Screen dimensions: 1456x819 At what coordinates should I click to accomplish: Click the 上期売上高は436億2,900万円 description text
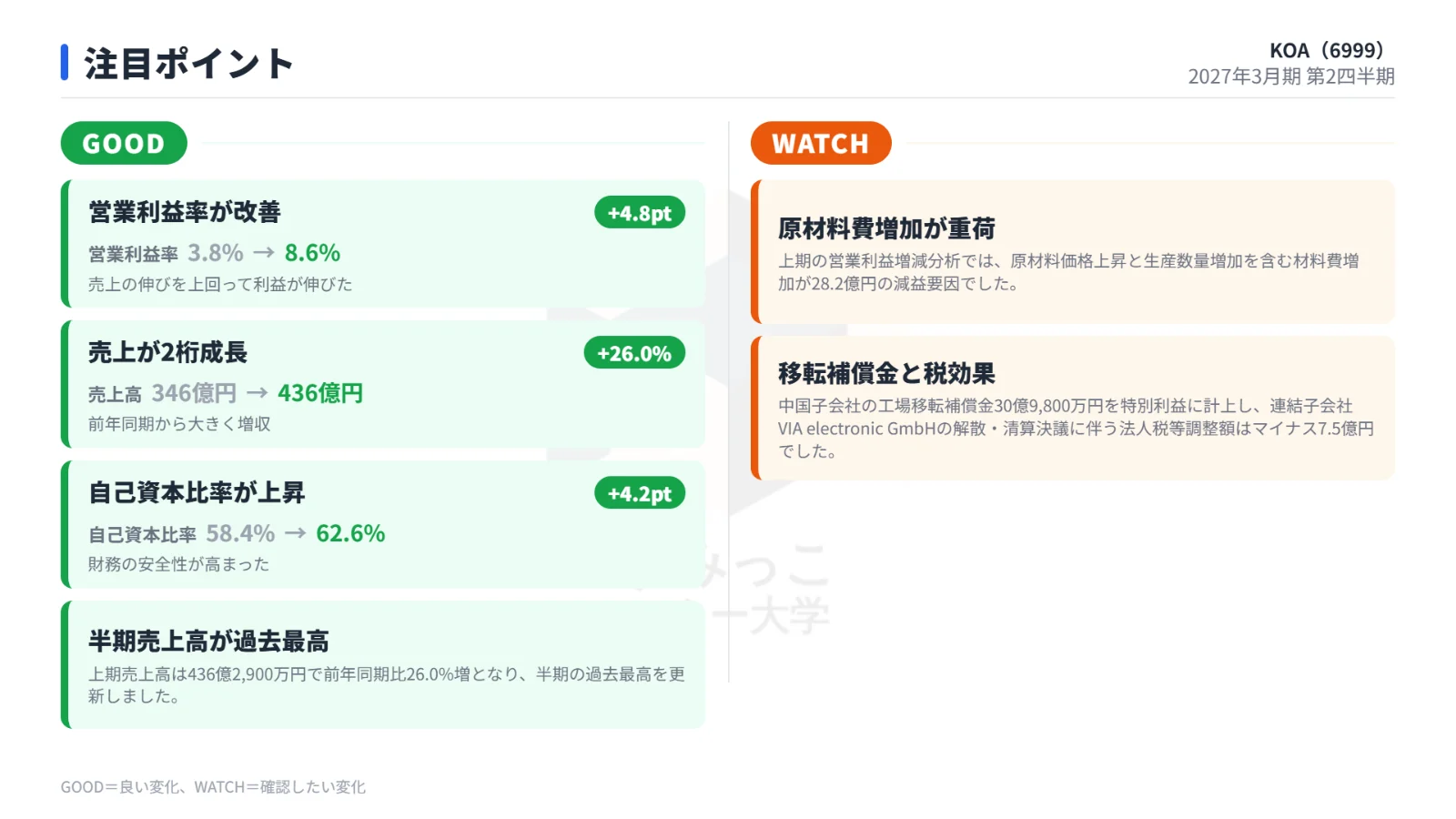click(386, 685)
